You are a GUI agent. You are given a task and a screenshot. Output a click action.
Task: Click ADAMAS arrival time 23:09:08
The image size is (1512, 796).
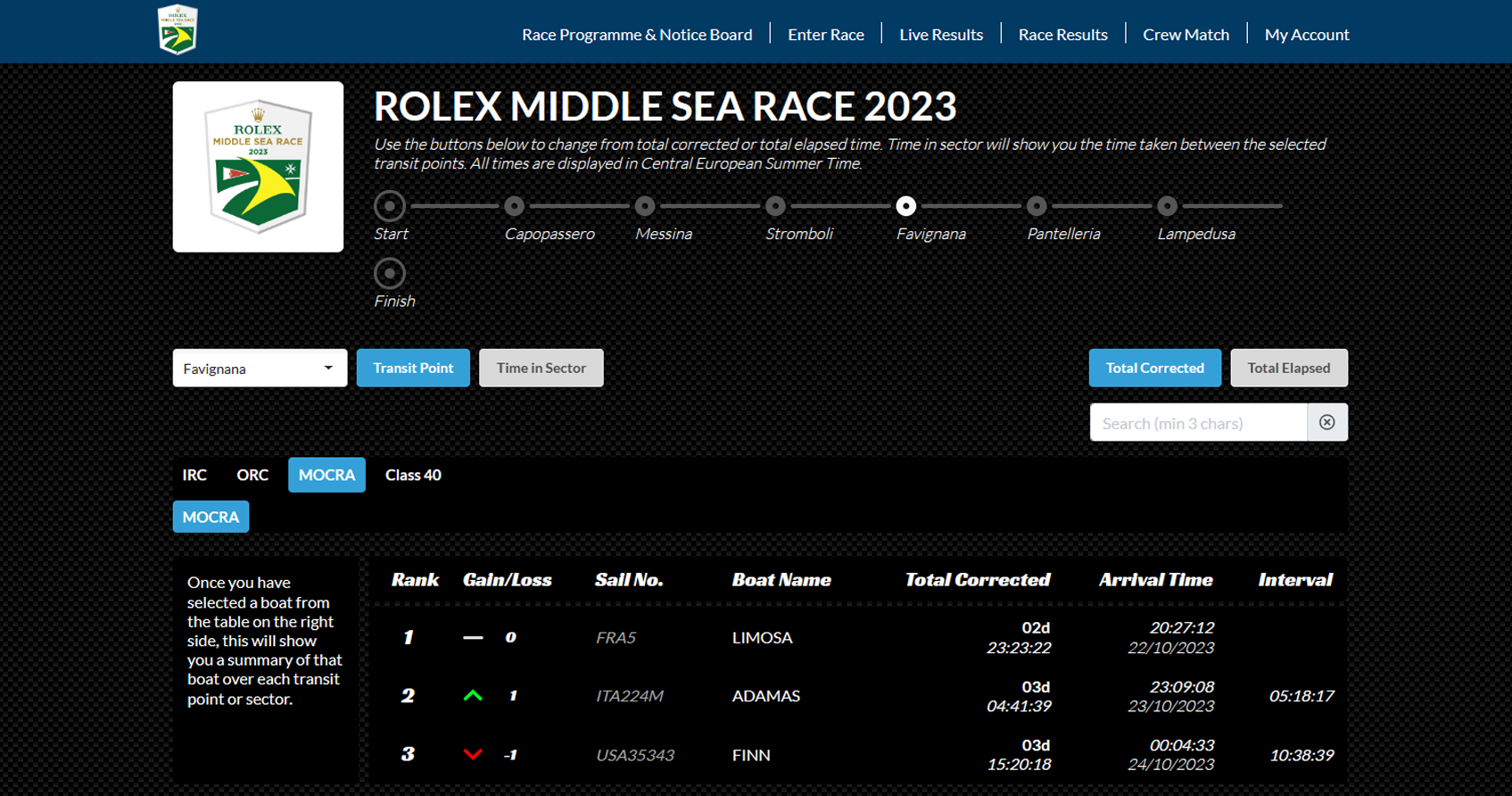click(1181, 686)
